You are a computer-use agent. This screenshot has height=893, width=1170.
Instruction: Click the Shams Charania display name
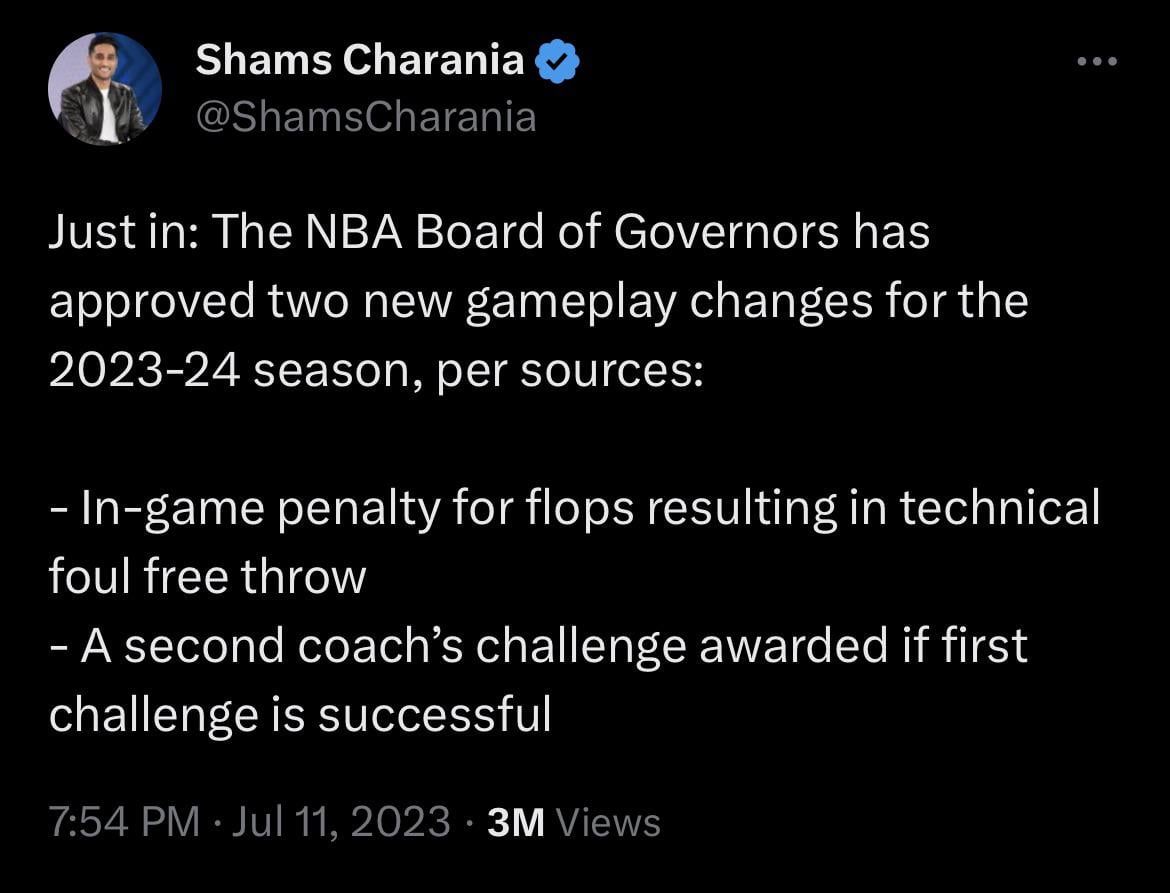tap(359, 61)
